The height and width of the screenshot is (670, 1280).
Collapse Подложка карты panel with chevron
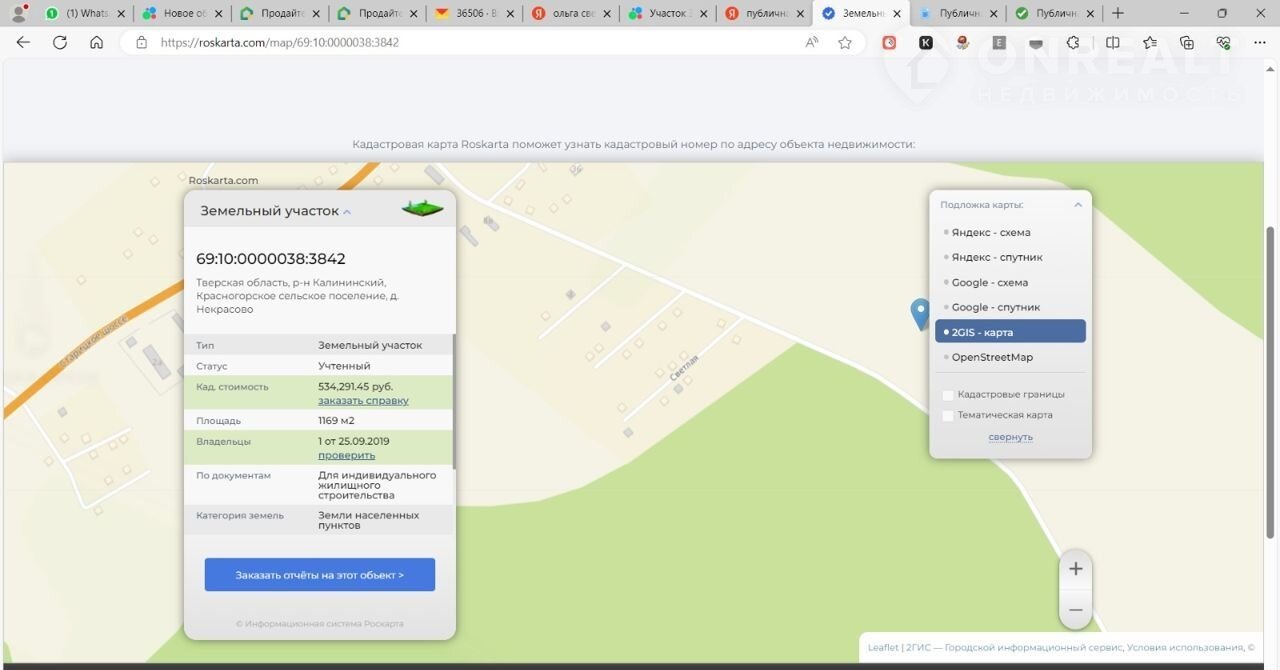click(1077, 205)
